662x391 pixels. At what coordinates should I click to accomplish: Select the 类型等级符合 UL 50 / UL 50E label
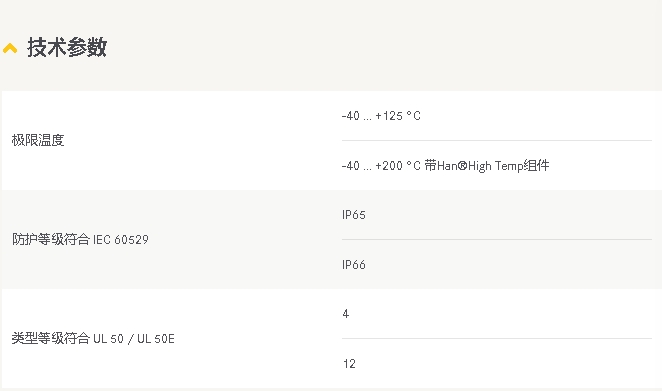[x=93, y=338]
